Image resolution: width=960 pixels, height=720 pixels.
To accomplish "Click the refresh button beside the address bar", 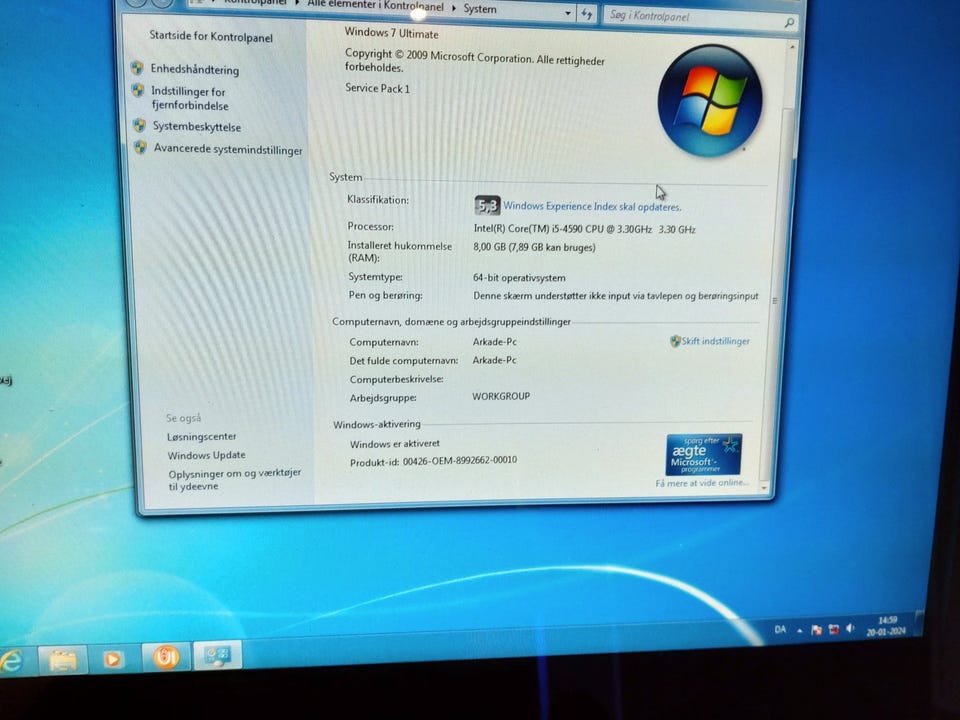I will (x=587, y=14).
